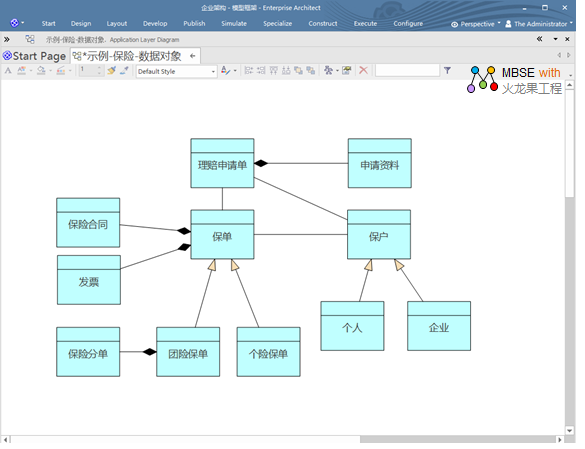Open the Default Style combo box
Viewport: 585px width, 449px height.
tap(176, 72)
